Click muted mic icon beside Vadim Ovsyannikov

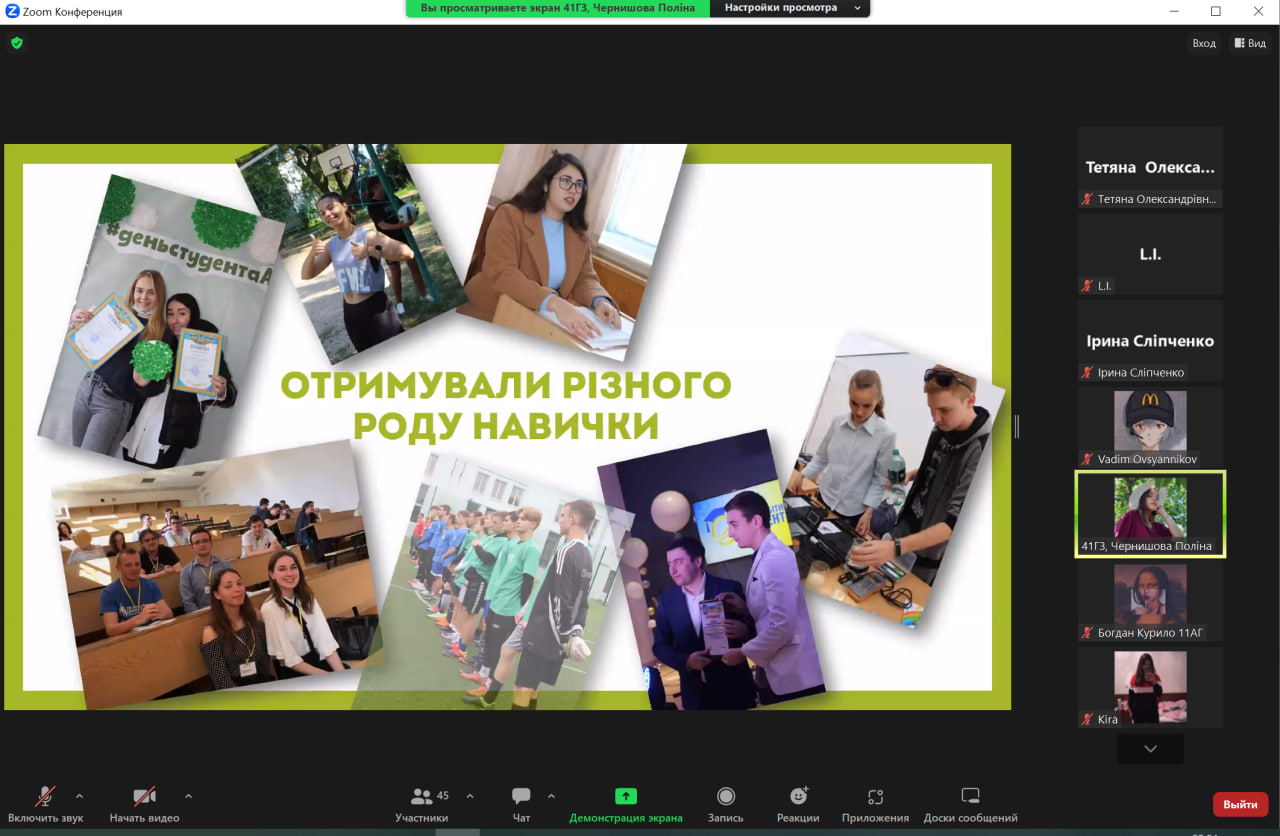[1087, 460]
